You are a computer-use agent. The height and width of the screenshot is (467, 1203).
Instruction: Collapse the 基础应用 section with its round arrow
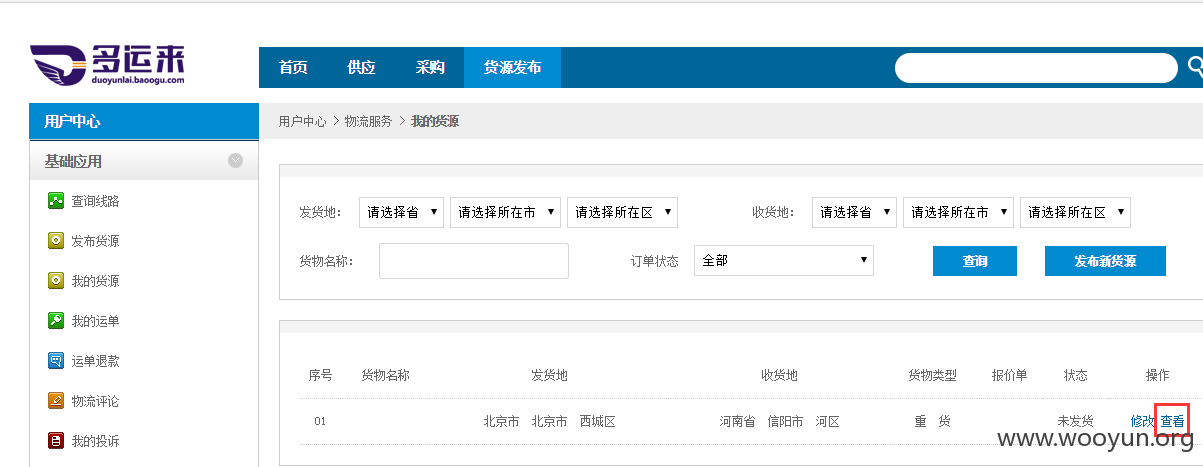click(x=236, y=160)
